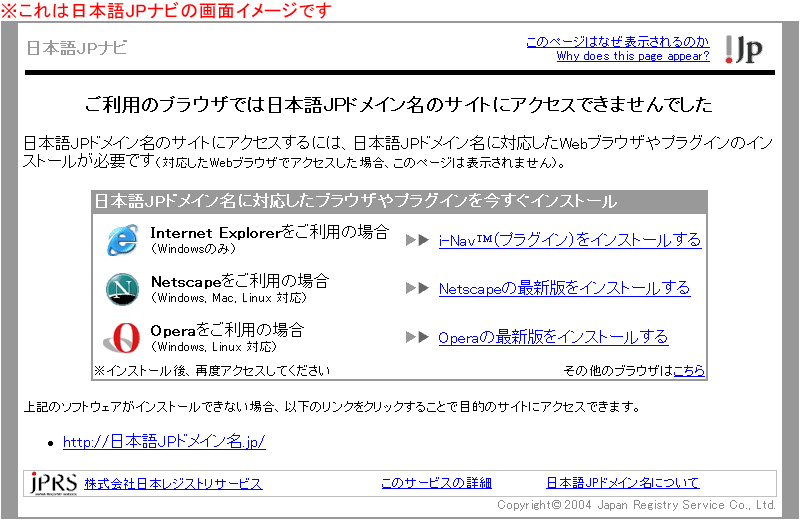This screenshot has height=520, width=800.
Task: Click the JP logo at top right
Action: [x=744, y=49]
